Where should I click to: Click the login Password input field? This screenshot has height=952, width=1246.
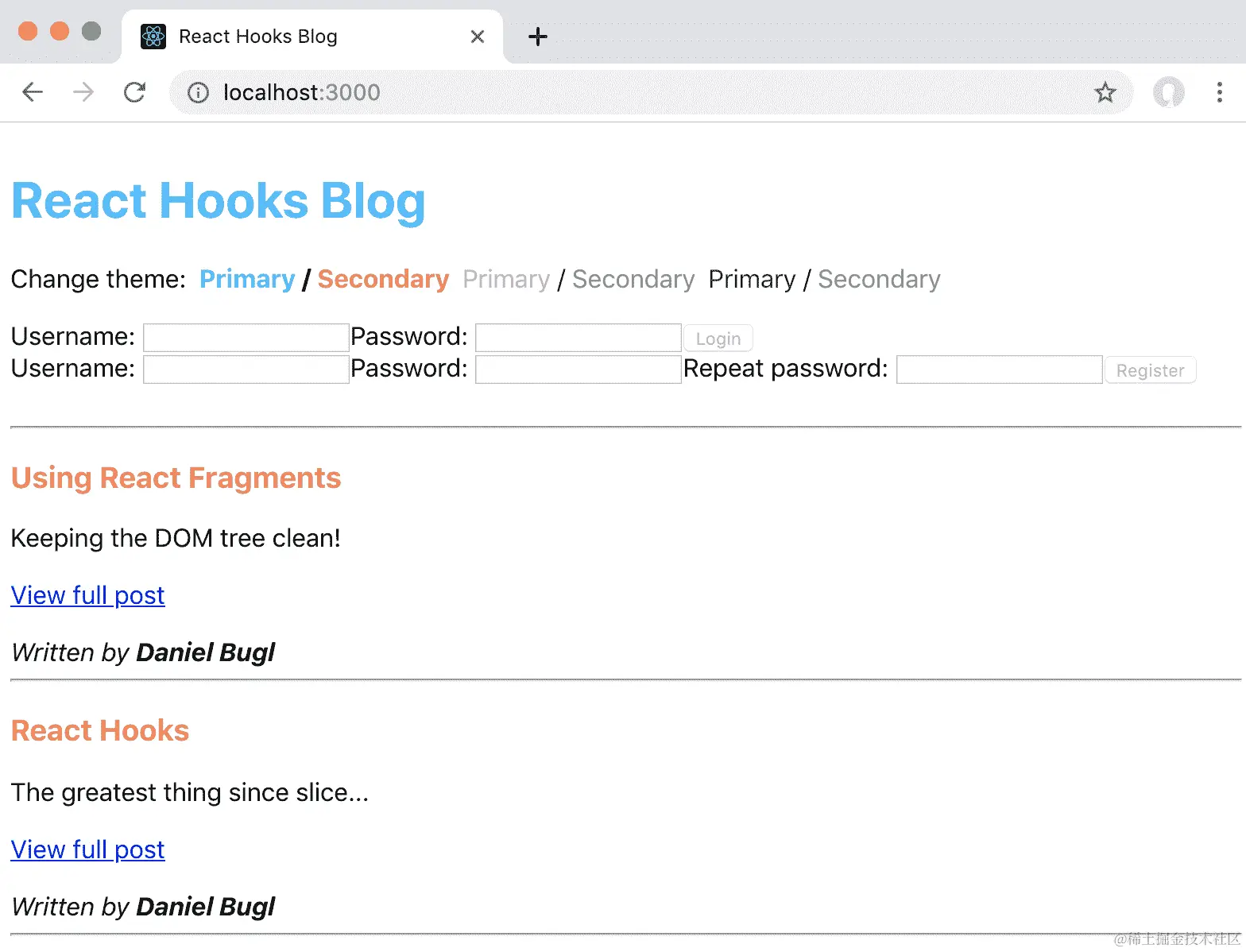pos(578,338)
